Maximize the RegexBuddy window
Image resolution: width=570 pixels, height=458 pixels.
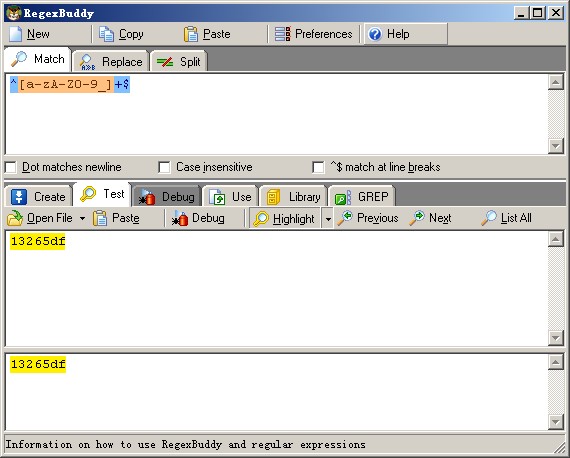click(538, 13)
